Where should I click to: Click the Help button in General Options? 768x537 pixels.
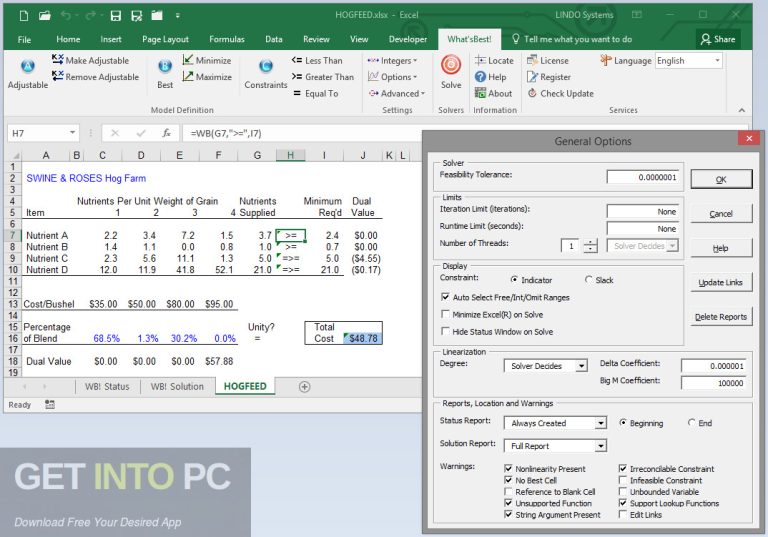pos(721,248)
